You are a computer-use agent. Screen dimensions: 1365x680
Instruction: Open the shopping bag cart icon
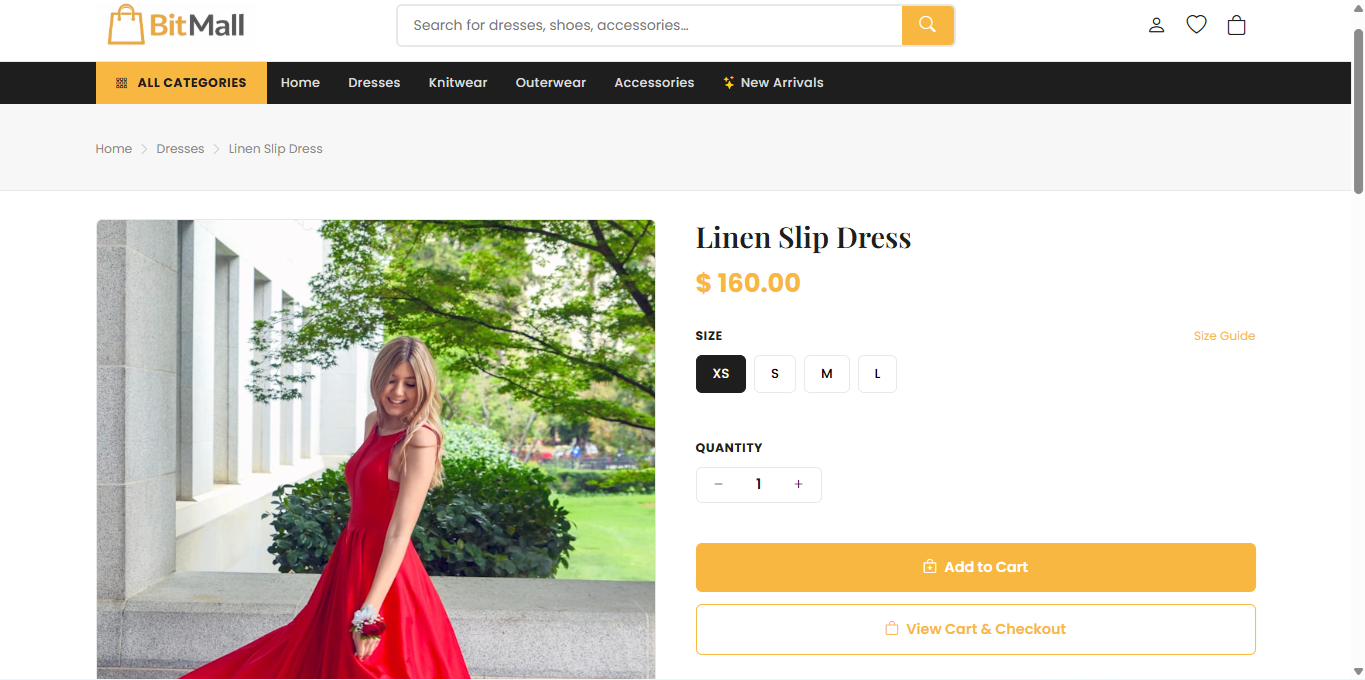pyautogui.click(x=1236, y=25)
